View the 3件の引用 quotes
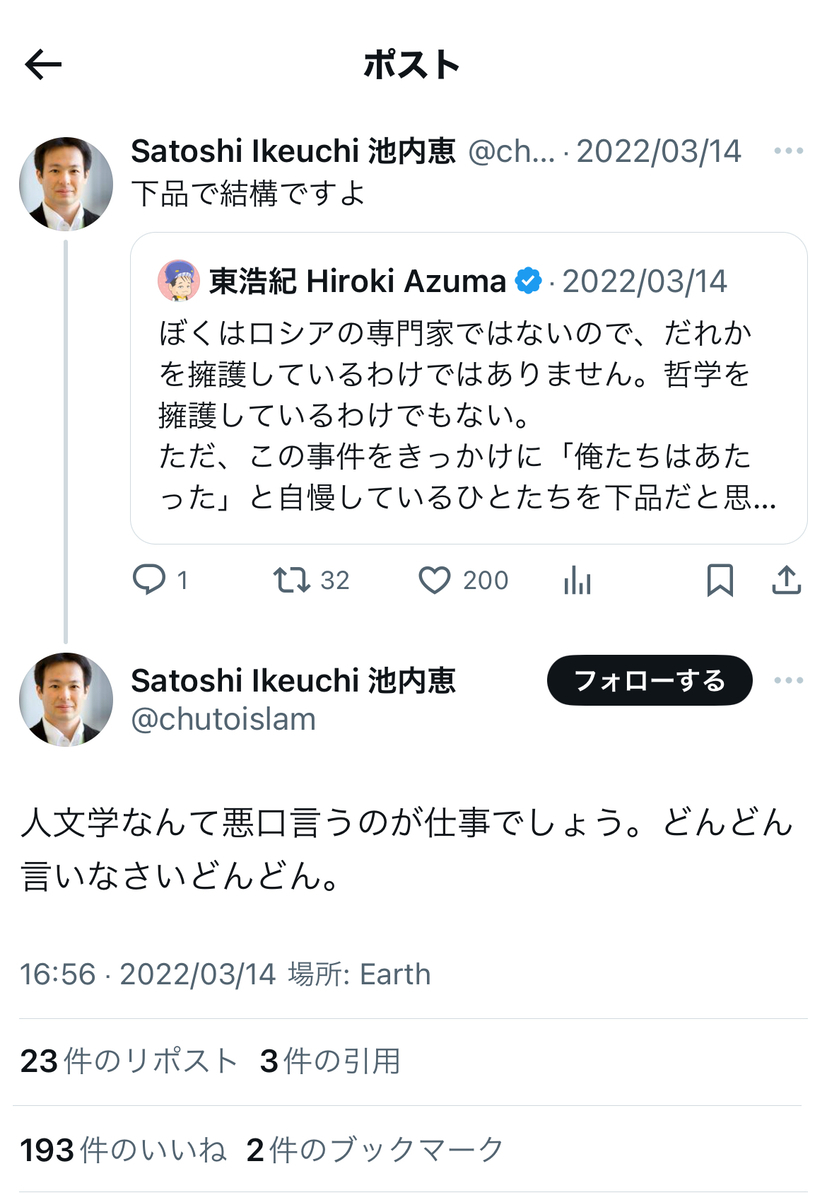The width and height of the screenshot is (827, 1200). pyautogui.click(x=330, y=1061)
